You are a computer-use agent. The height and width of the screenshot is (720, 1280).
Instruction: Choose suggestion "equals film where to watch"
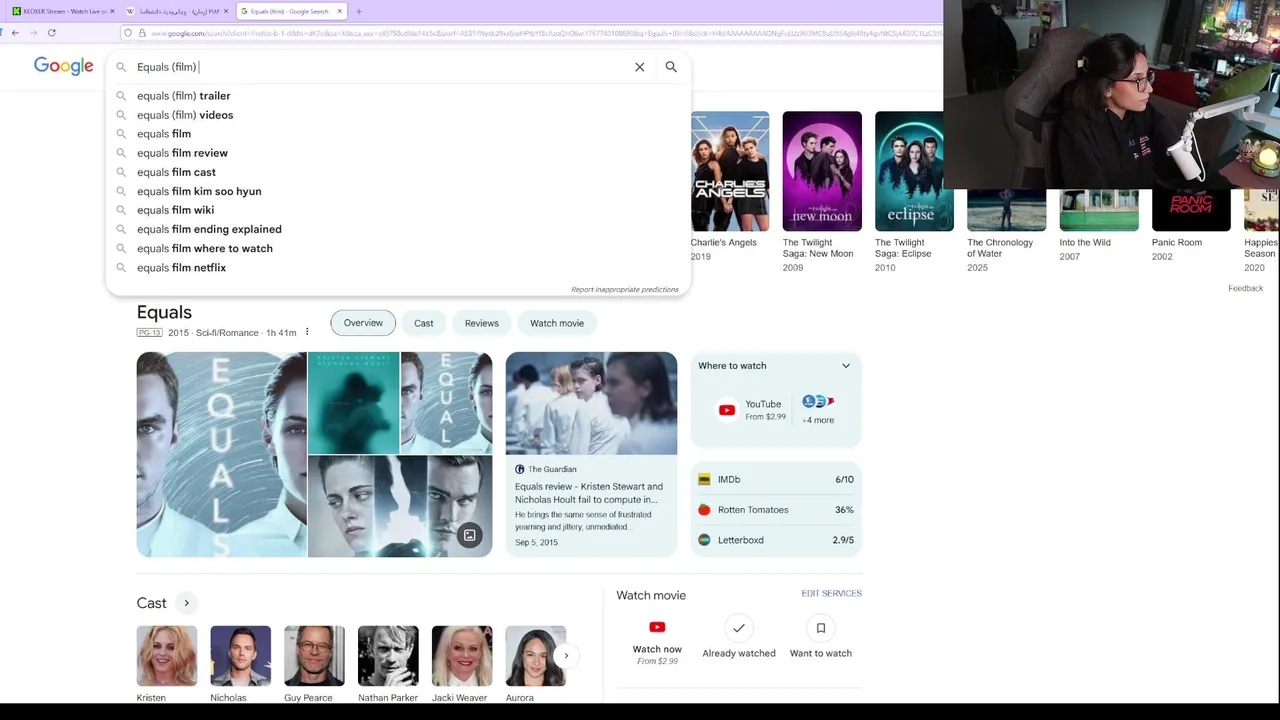(x=205, y=248)
